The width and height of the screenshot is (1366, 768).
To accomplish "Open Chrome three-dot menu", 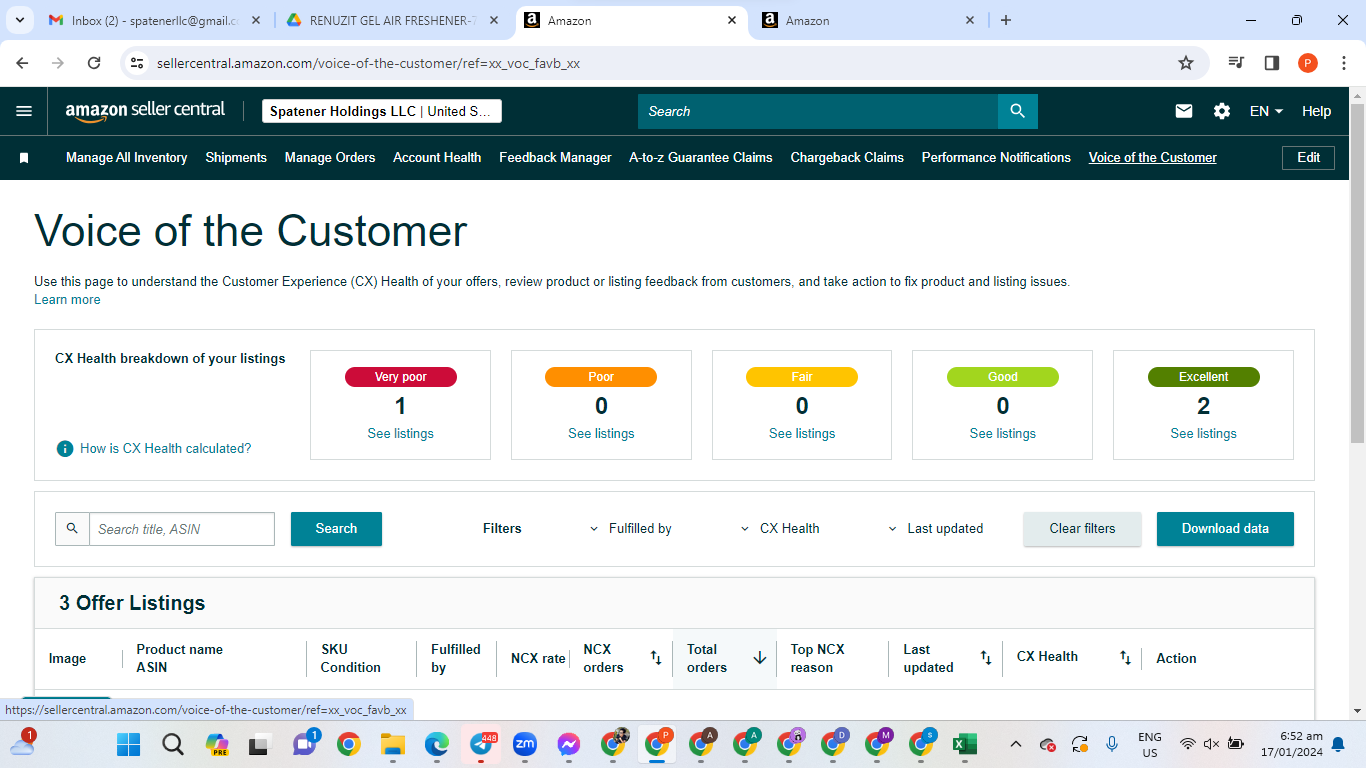I will (x=1344, y=63).
